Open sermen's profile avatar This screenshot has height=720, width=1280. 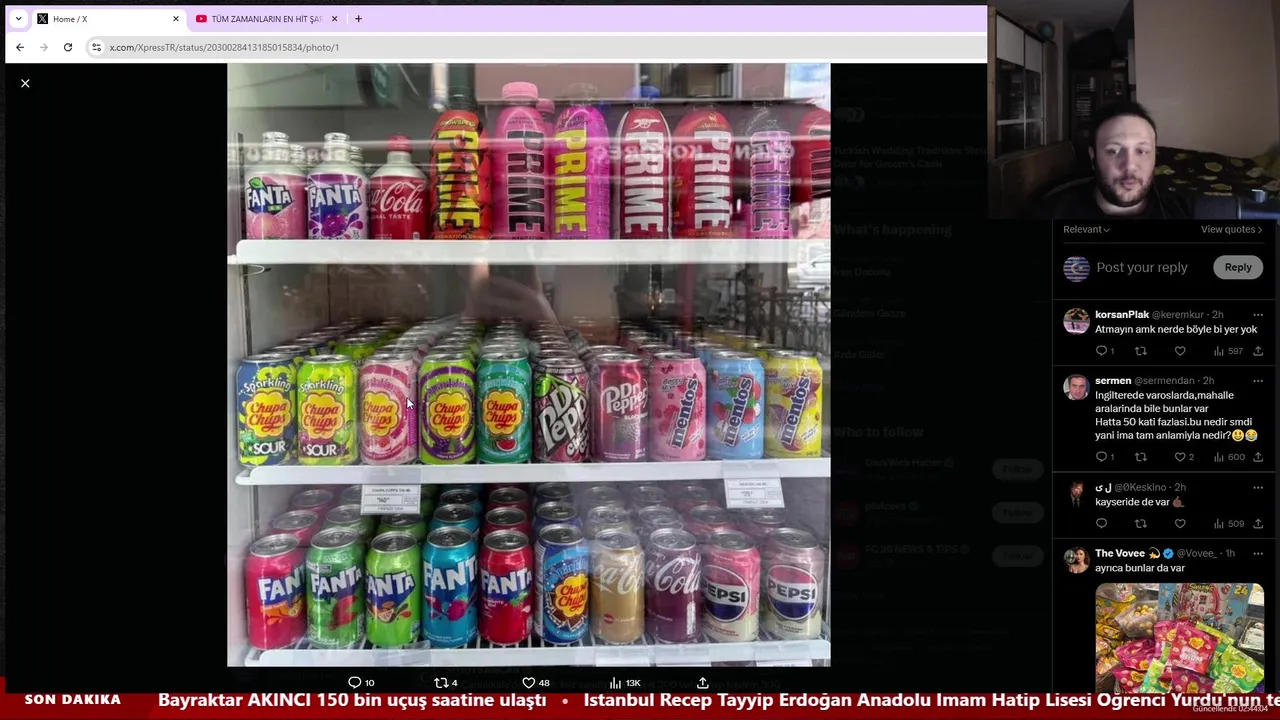1076,387
